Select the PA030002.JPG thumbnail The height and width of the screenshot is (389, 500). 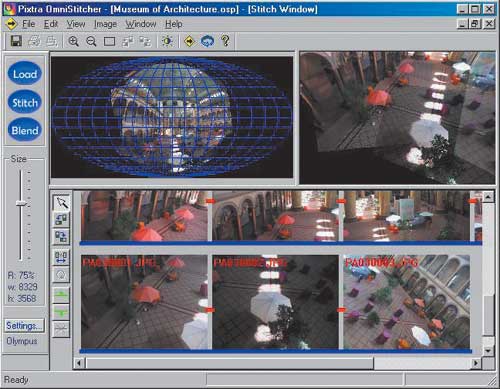coord(275,302)
